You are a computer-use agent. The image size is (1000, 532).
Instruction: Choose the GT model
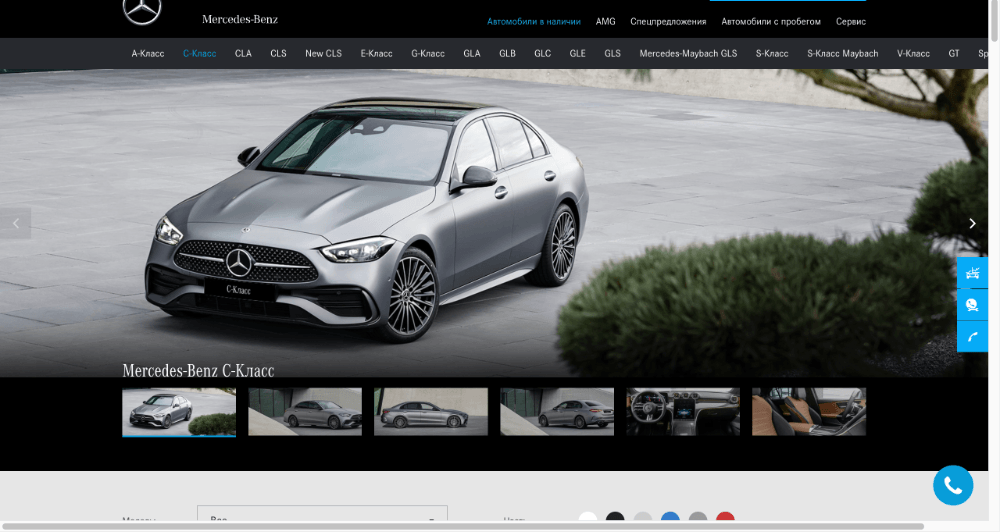pos(953,54)
